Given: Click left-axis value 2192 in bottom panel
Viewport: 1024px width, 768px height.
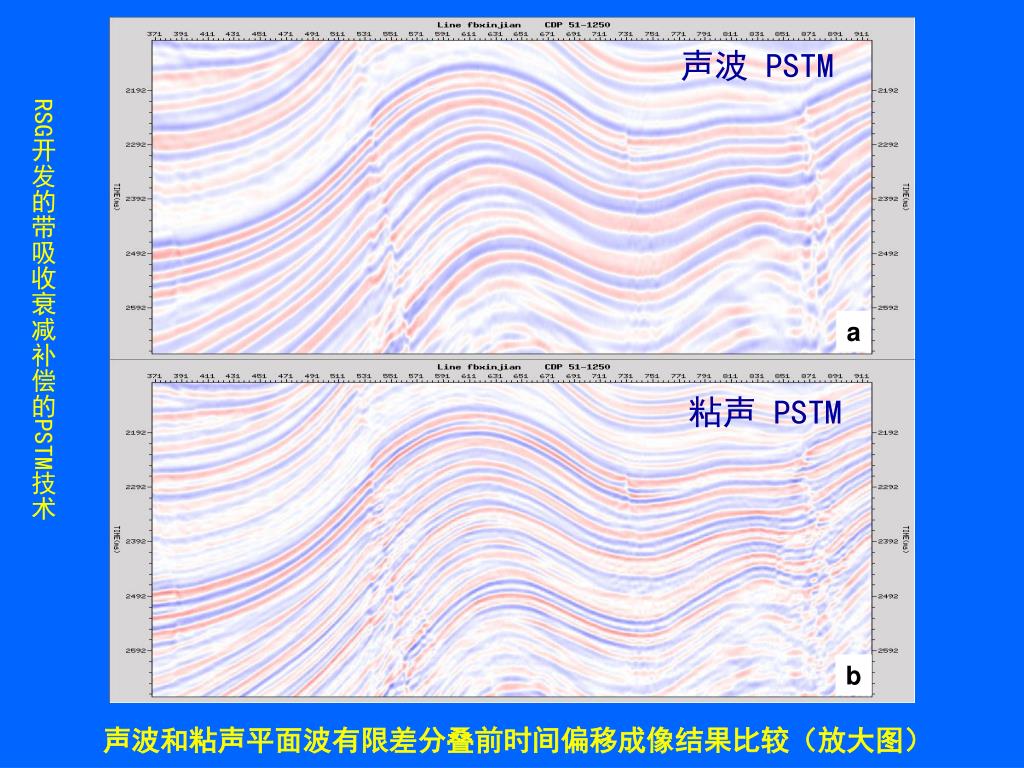Looking at the screenshot, I should [136, 432].
